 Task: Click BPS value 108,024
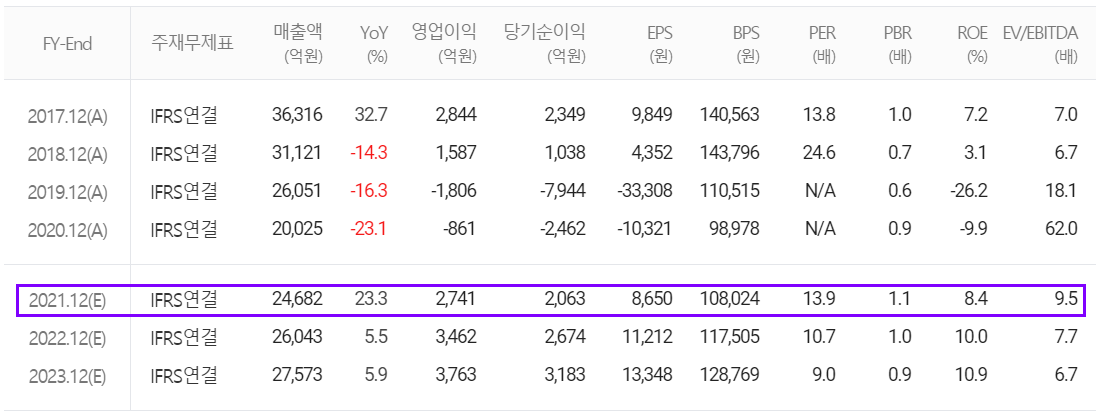point(730,300)
